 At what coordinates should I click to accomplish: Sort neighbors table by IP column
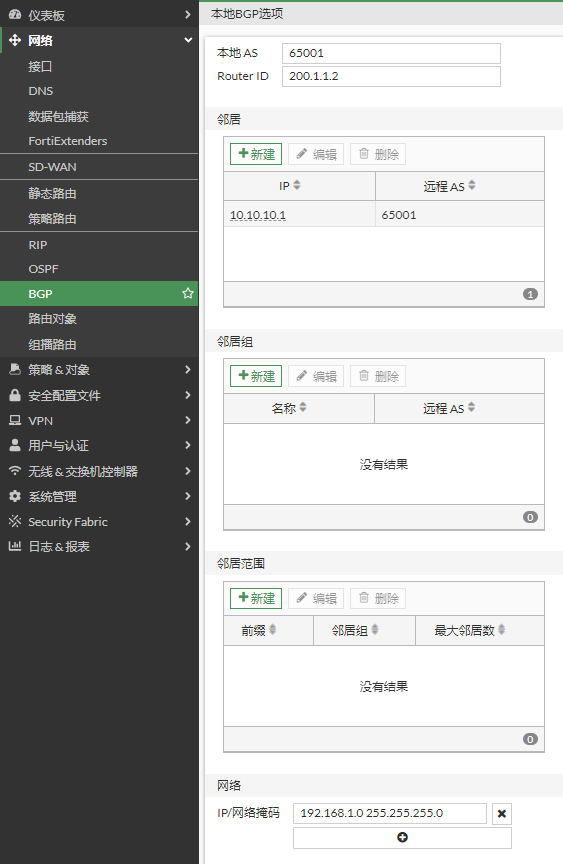(297, 185)
